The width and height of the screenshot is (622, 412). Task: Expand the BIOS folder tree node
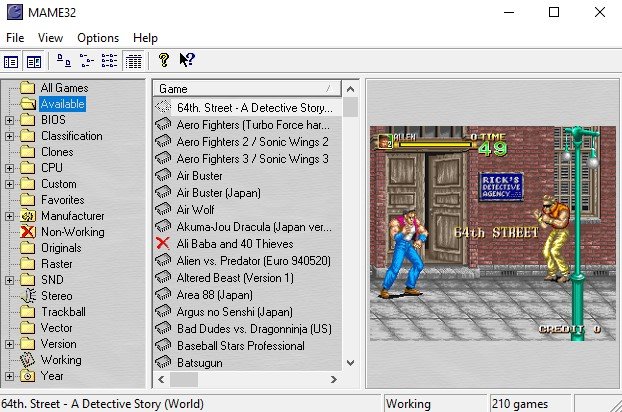[10, 120]
